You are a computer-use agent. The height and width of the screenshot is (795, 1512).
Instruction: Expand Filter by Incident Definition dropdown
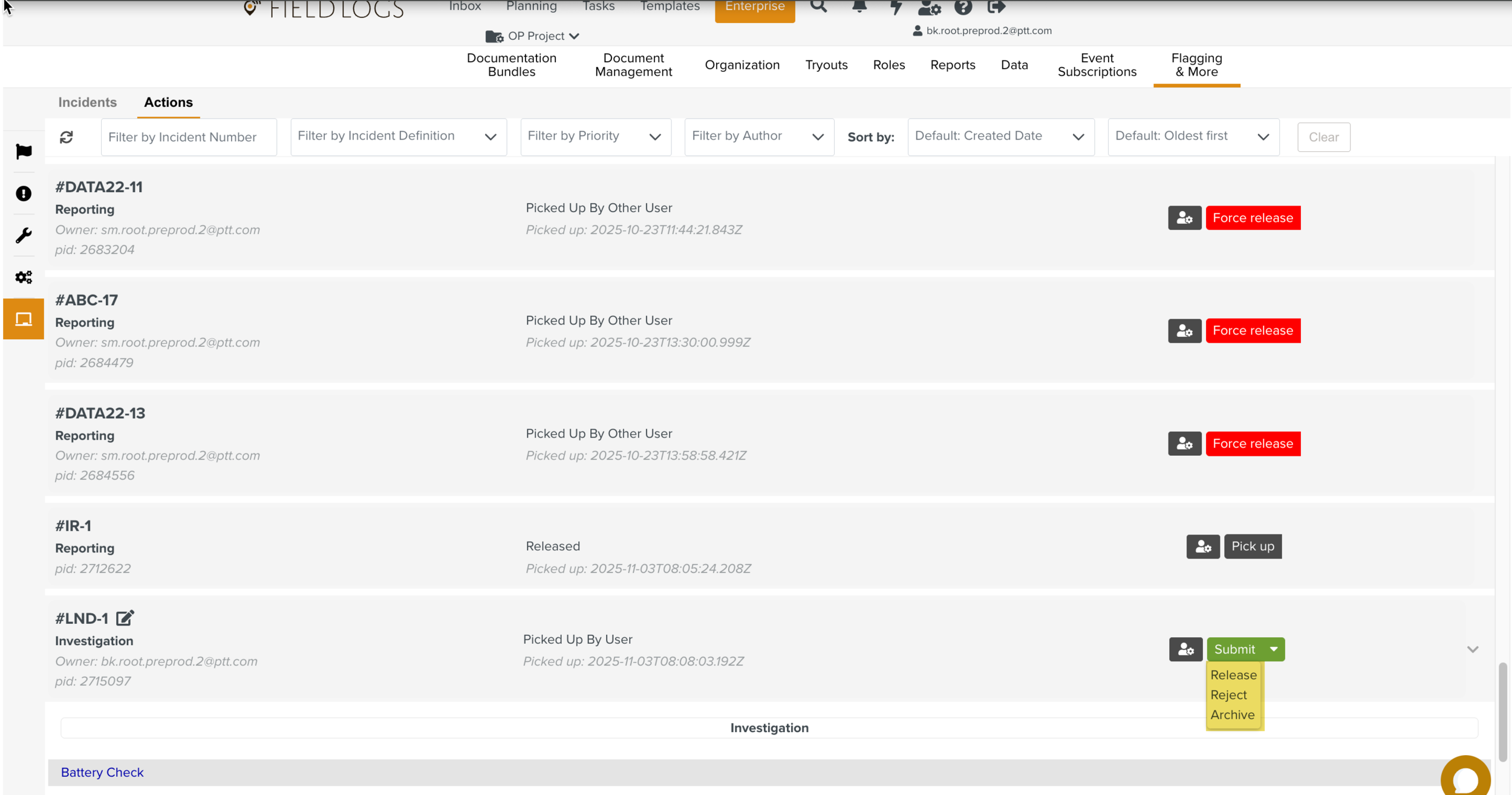pos(398,137)
